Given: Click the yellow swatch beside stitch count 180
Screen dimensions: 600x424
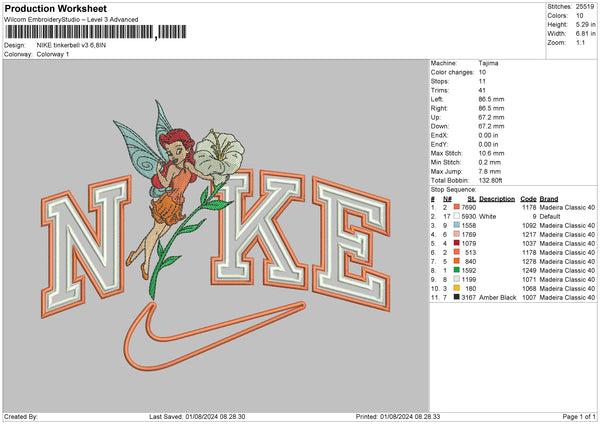Looking at the screenshot, I should (457, 288).
